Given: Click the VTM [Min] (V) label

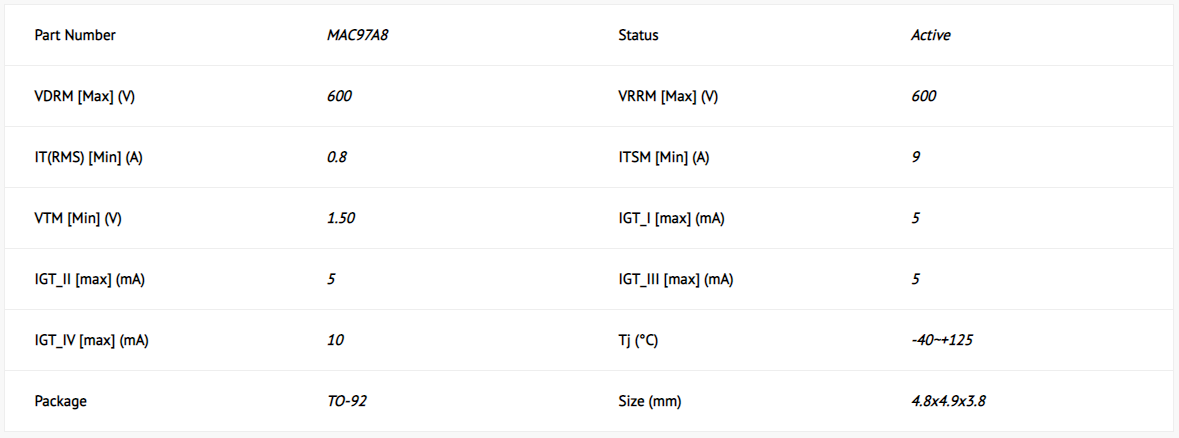Looking at the screenshot, I should pos(78,219).
